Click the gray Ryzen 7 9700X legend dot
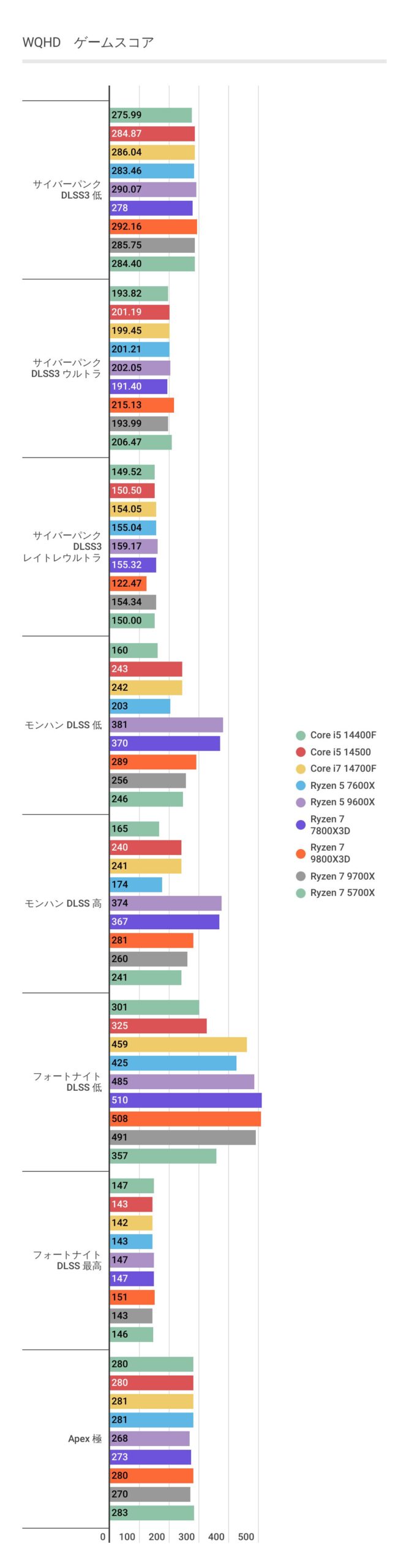Screen dimensions: 409x1568 click(x=301, y=876)
